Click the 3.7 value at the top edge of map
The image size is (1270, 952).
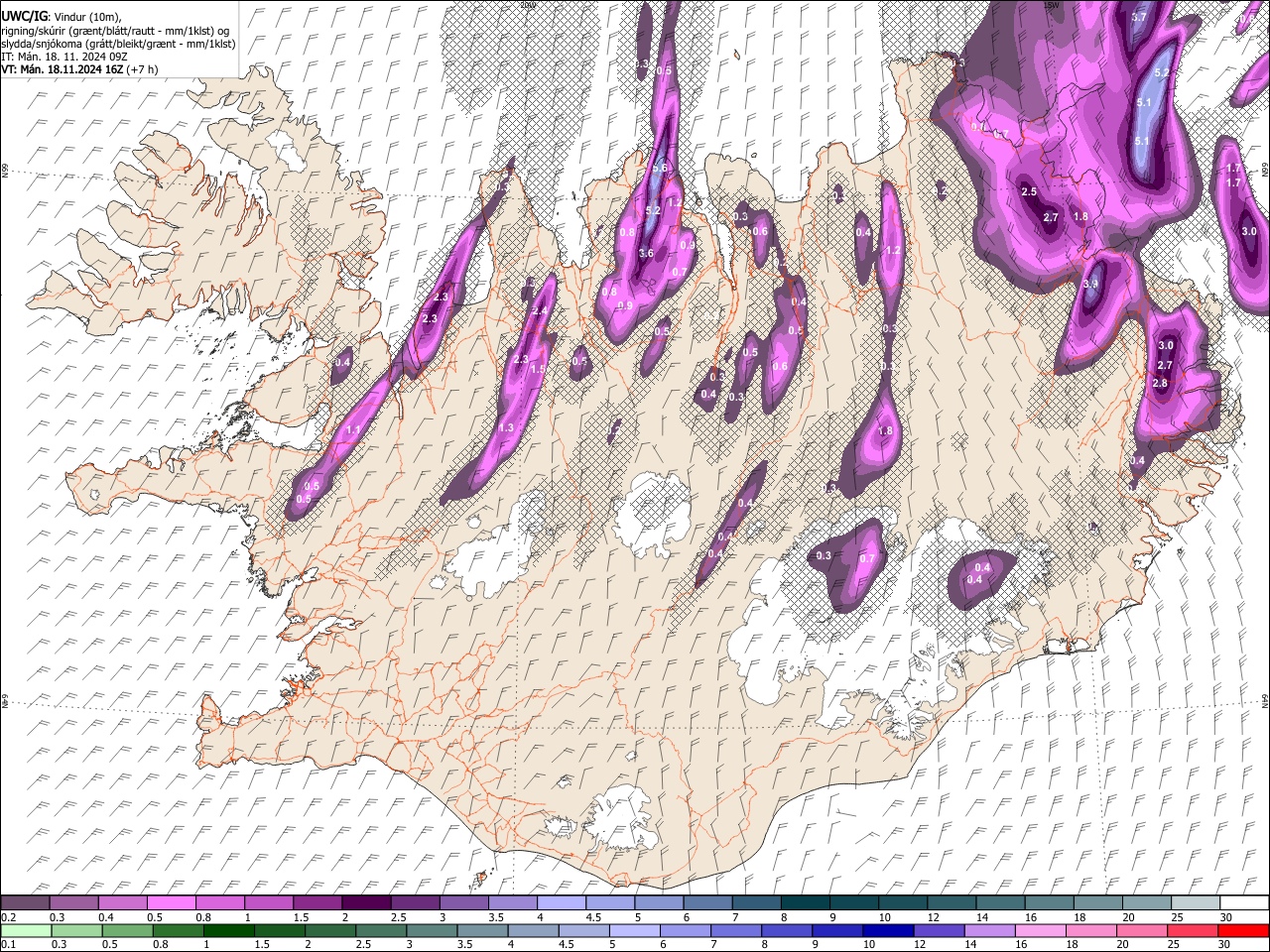(x=1139, y=17)
